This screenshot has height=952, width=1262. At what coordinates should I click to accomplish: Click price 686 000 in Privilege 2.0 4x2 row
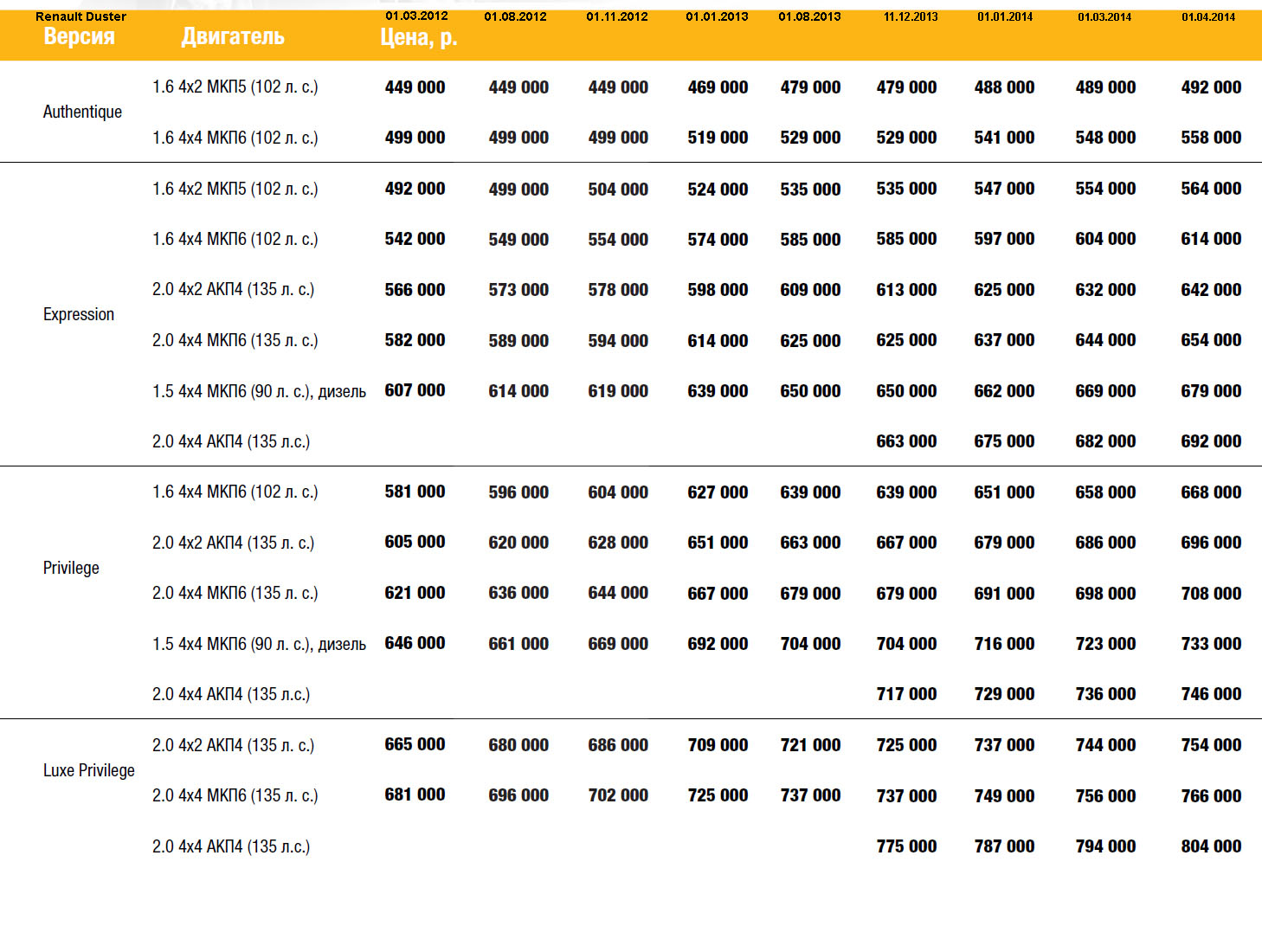coord(1105,543)
